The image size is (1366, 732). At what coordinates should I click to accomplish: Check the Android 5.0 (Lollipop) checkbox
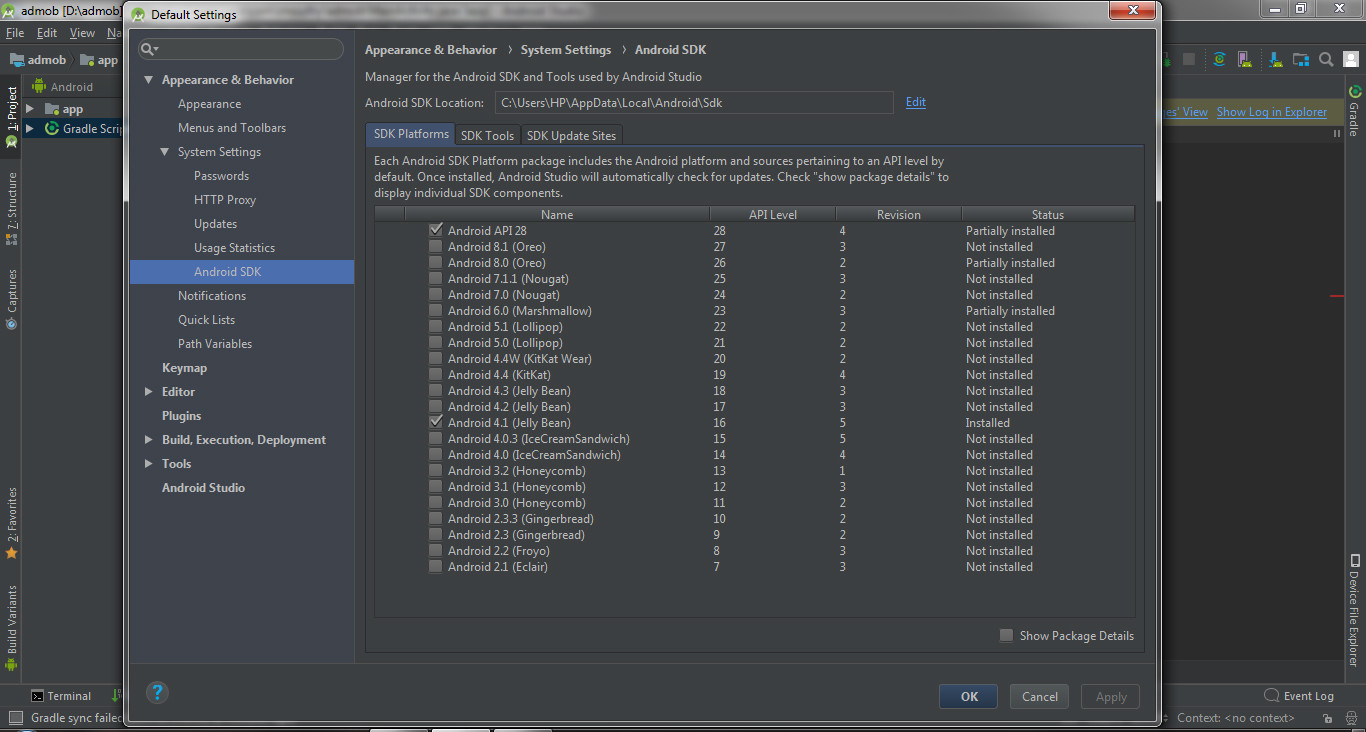tap(435, 342)
